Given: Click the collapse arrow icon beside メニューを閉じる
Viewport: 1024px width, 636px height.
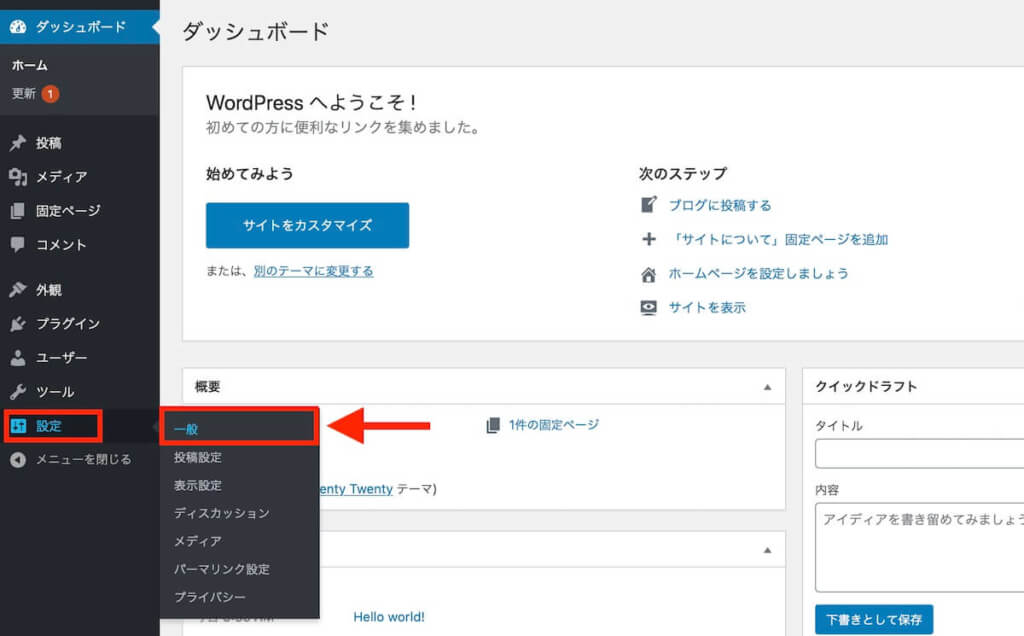Looking at the screenshot, I should [18, 460].
